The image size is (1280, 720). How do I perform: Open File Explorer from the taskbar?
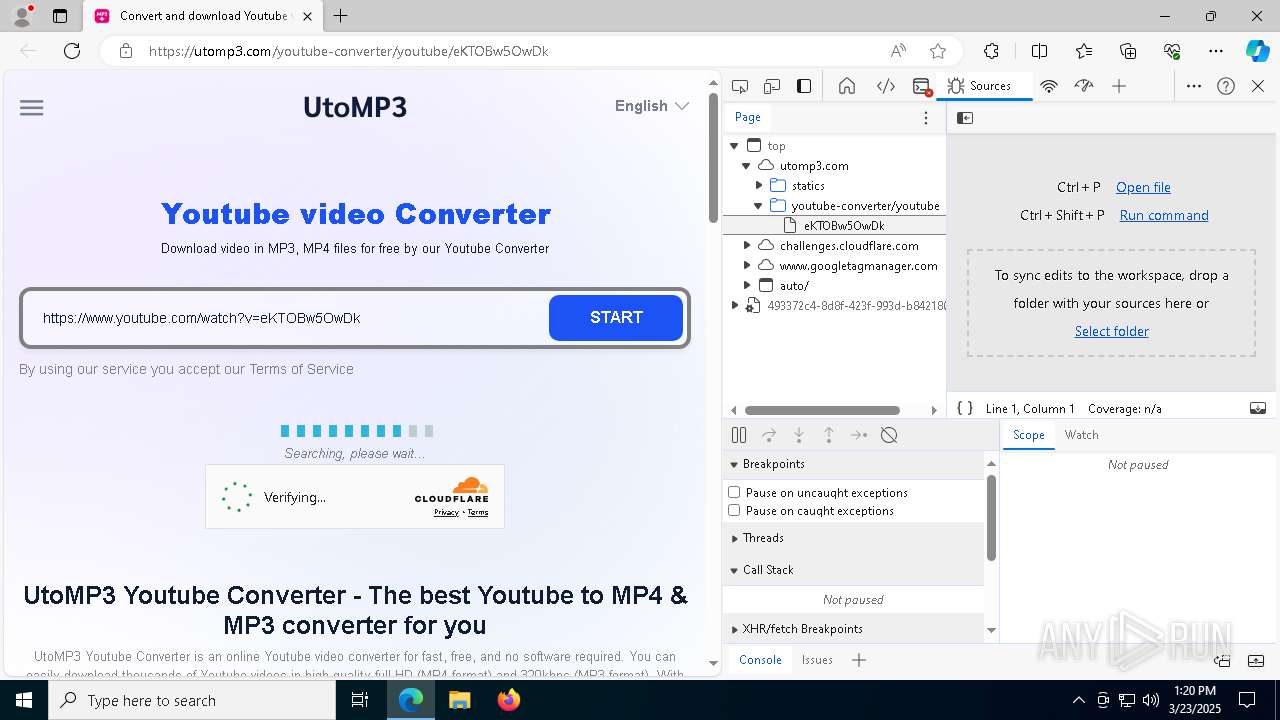pyautogui.click(x=459, y=700)
